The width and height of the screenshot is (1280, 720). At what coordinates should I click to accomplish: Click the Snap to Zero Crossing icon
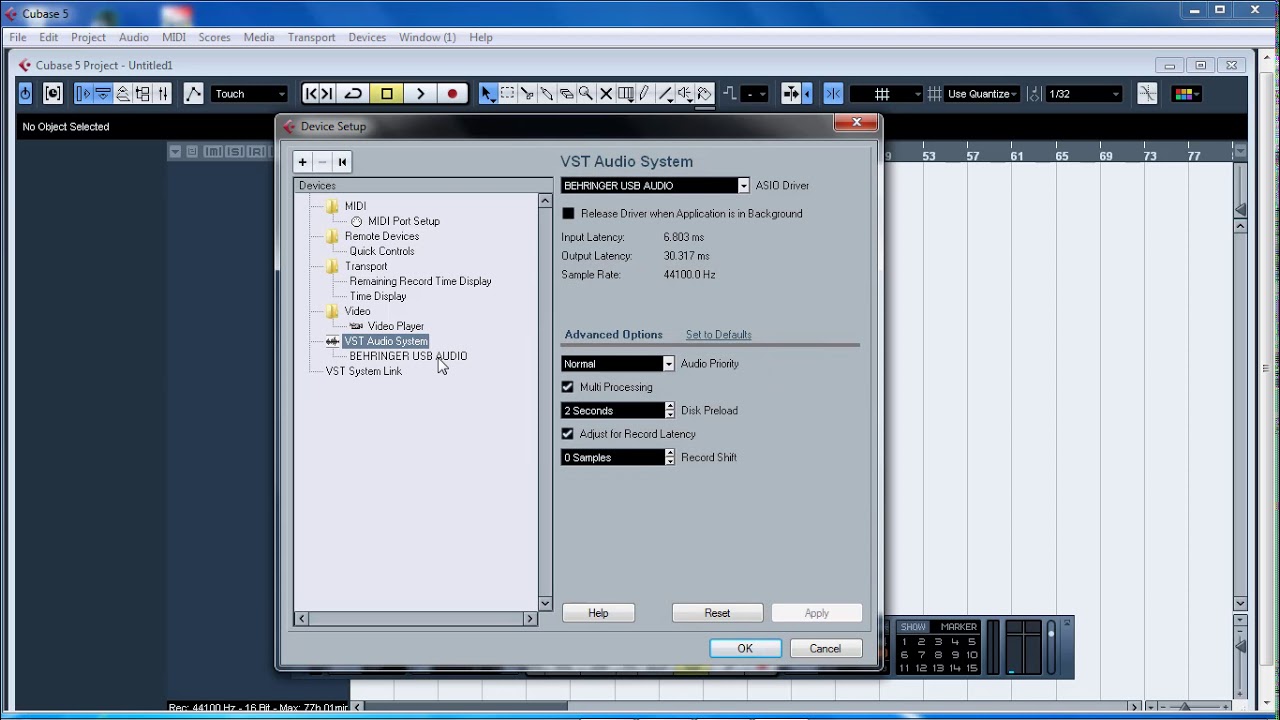pos(1147,94)
